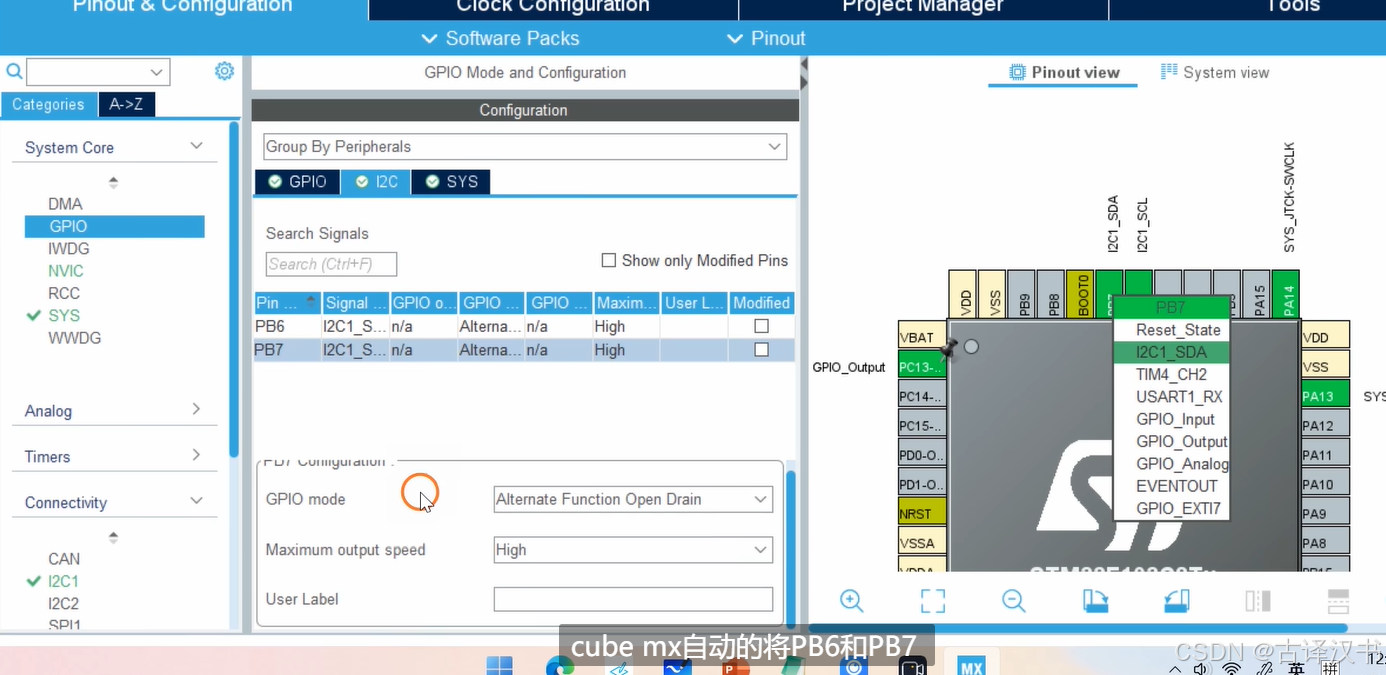Viewport: 1386px width, 675px height.
Task: Click the PA12 pin on the chip
Action: pos(1325,426)
